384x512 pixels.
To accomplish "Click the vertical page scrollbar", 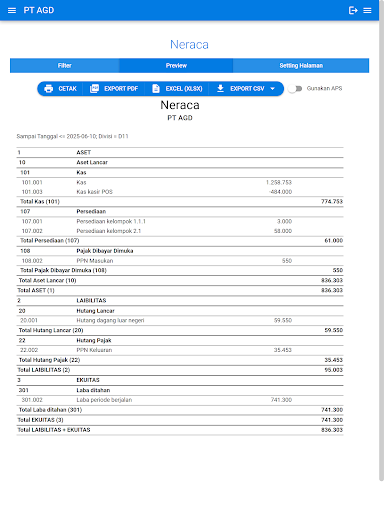I will click(x=381, y=240).
